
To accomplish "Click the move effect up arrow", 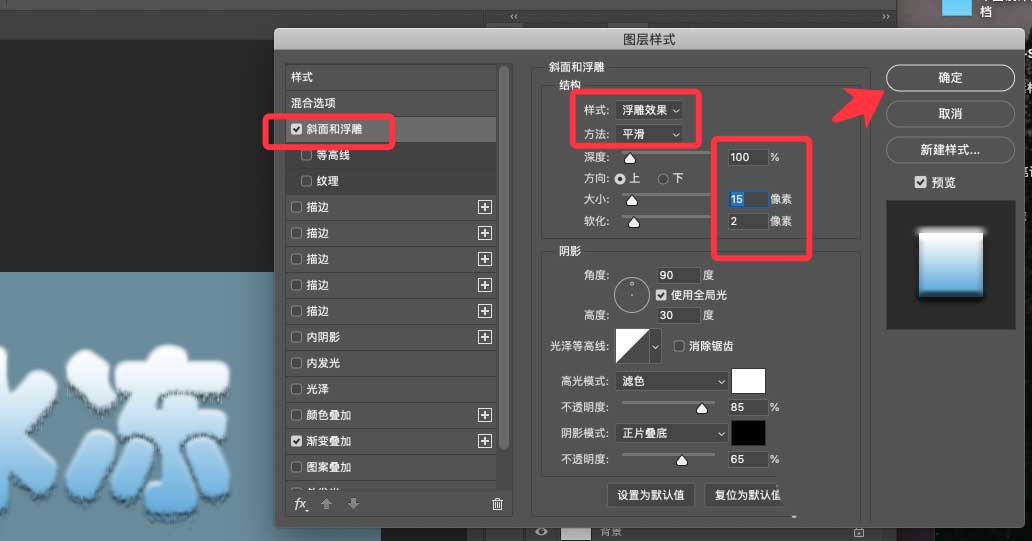I will coord(327,504).
